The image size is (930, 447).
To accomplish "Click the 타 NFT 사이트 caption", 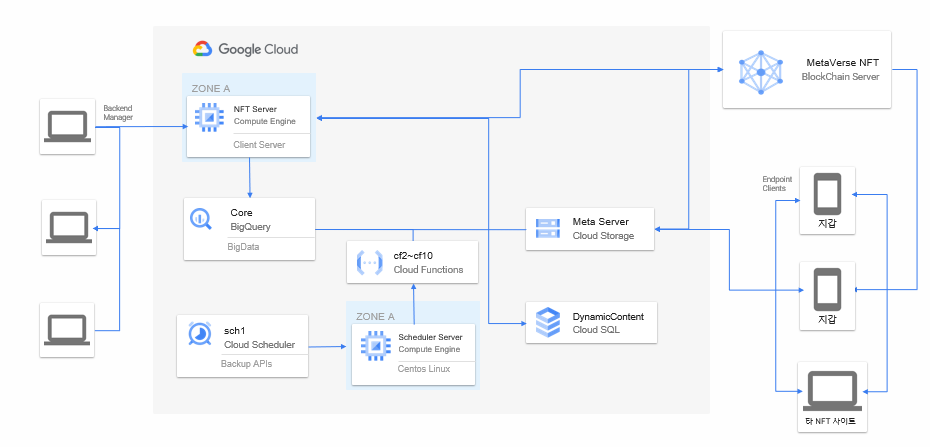I will (x=833, y=423).
